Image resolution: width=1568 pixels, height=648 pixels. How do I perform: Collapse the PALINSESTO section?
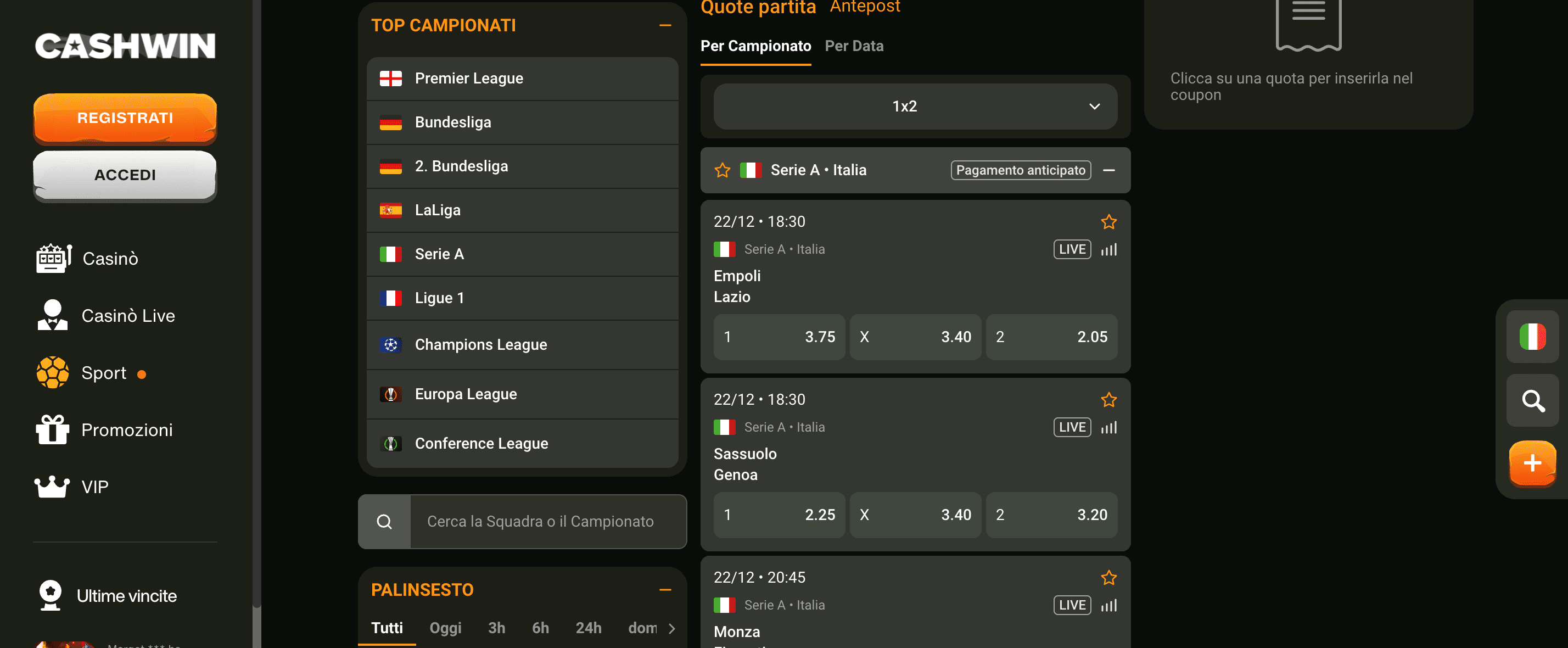click(x=665, y=590)
